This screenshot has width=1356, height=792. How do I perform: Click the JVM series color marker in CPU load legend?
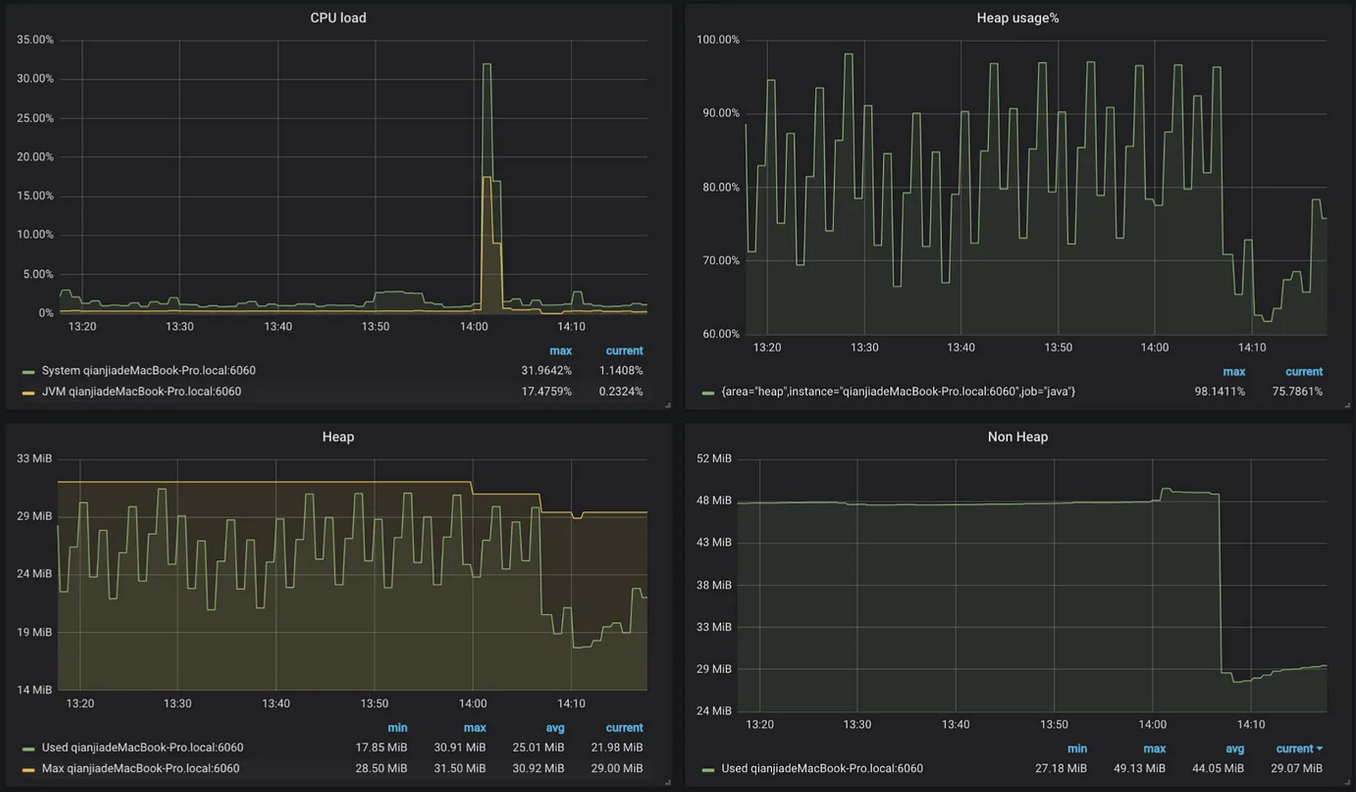click(x=30, y=391)
